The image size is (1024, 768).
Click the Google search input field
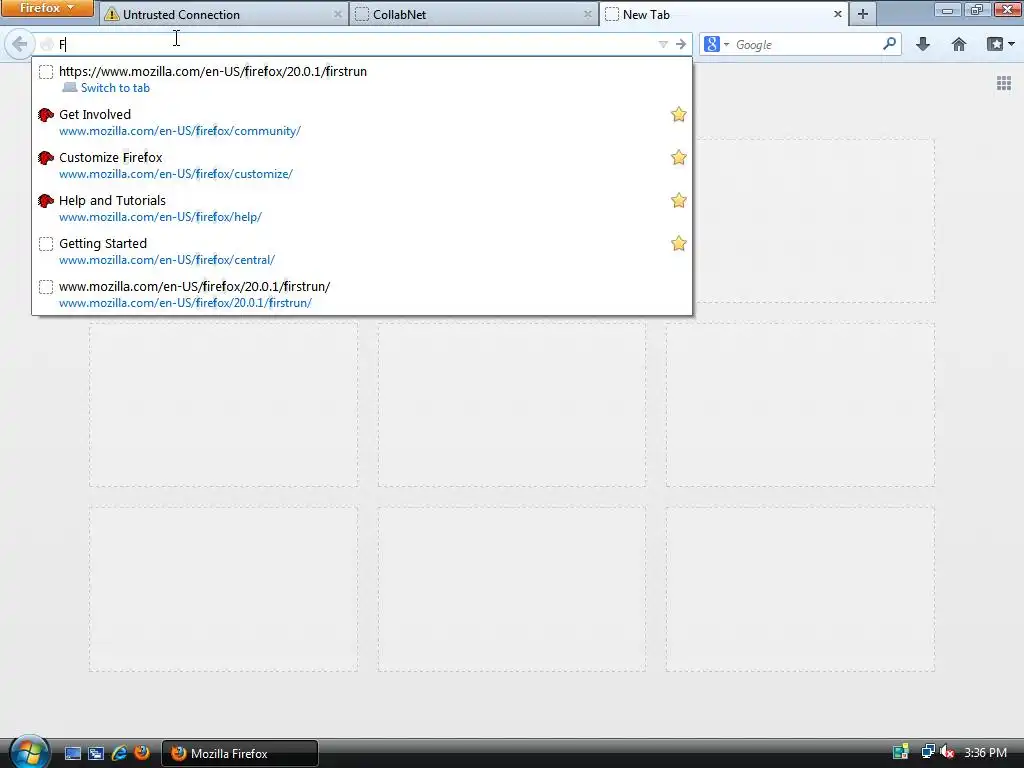(807, 44)
